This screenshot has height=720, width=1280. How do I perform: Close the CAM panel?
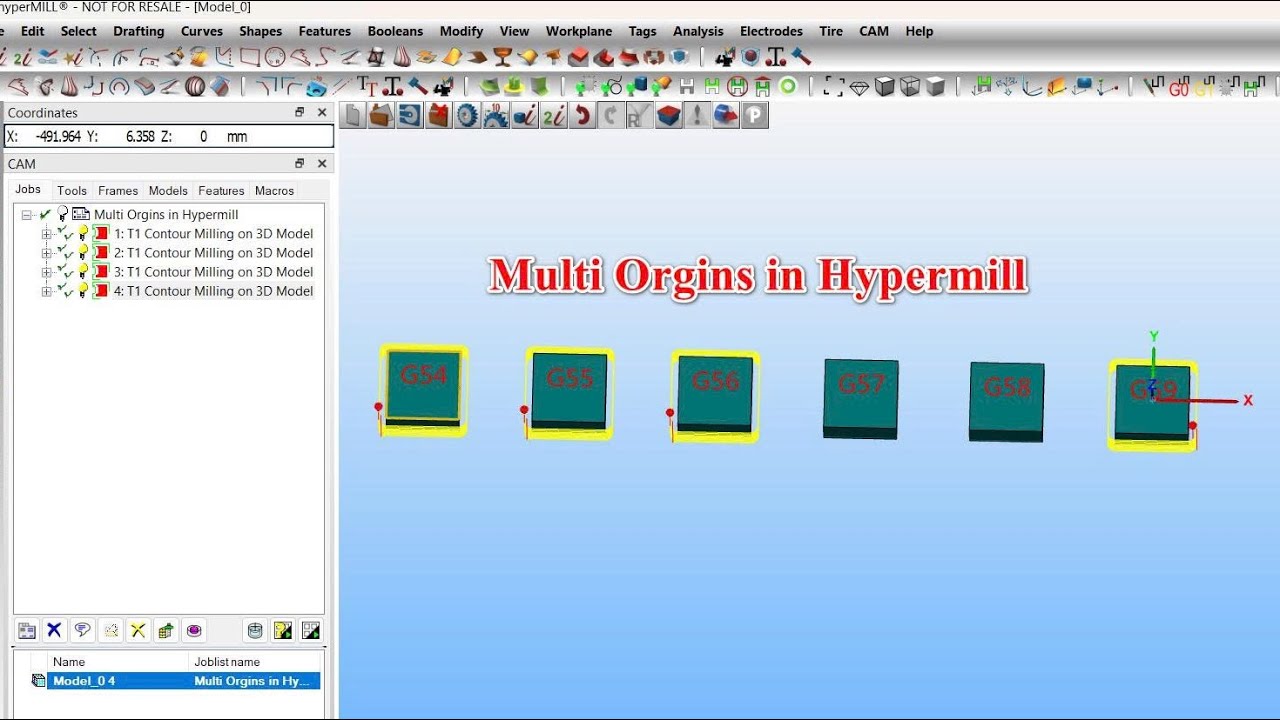(322, 164)
